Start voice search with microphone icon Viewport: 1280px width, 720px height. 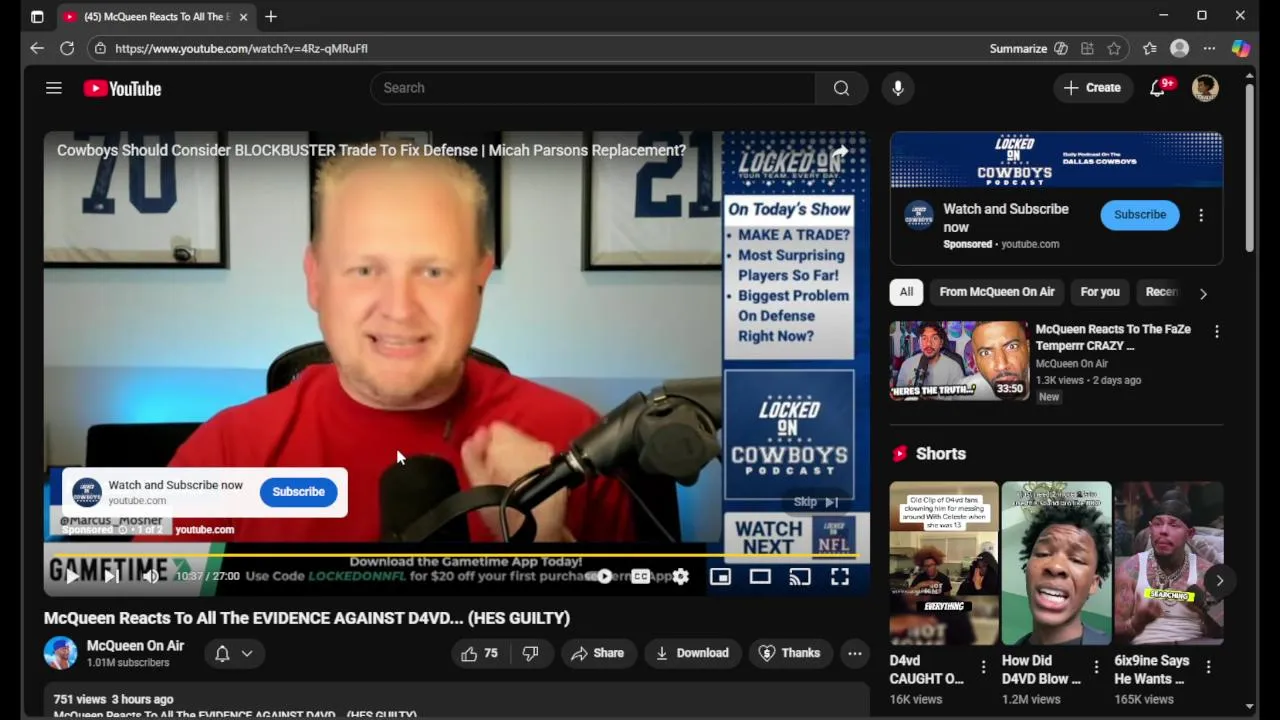pyautogui.click(x=898, y=88)
